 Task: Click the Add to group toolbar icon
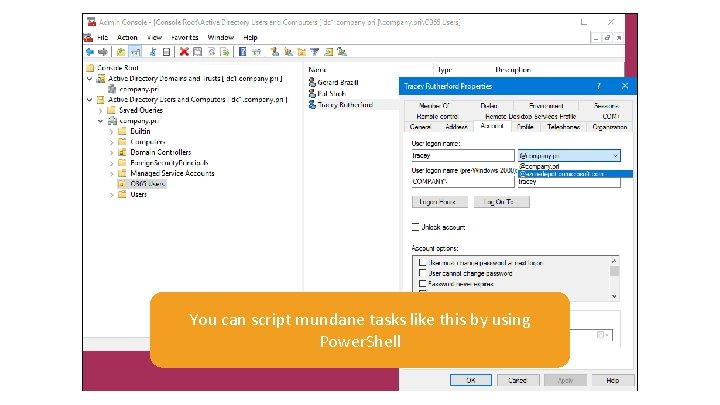(x=342, y=52)
